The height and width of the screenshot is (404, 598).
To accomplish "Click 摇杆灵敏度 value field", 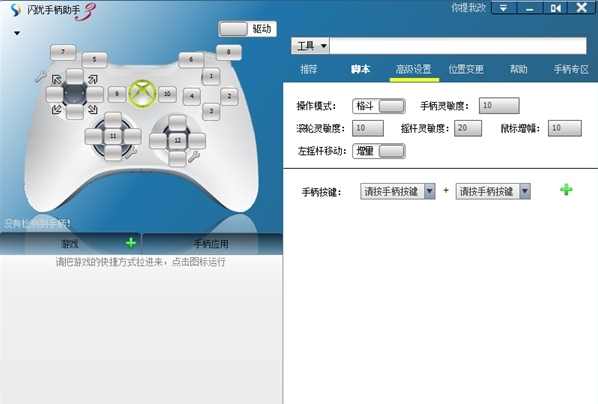I will pyautogui.click(x=468, y=128).
